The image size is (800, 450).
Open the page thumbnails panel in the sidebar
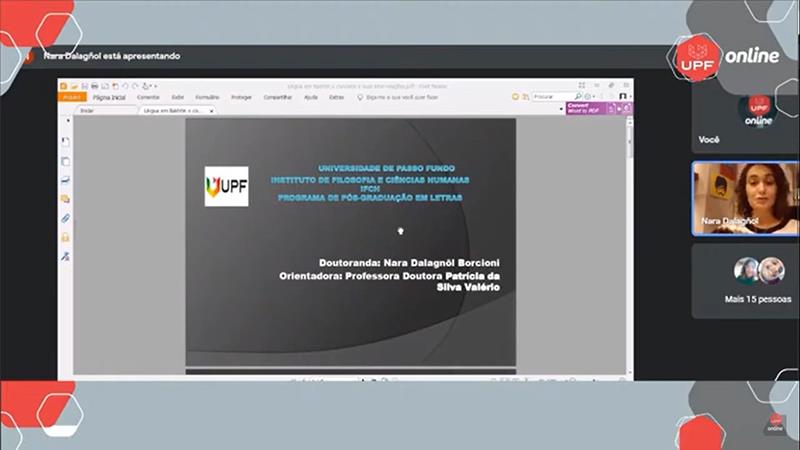coord(65,162)
